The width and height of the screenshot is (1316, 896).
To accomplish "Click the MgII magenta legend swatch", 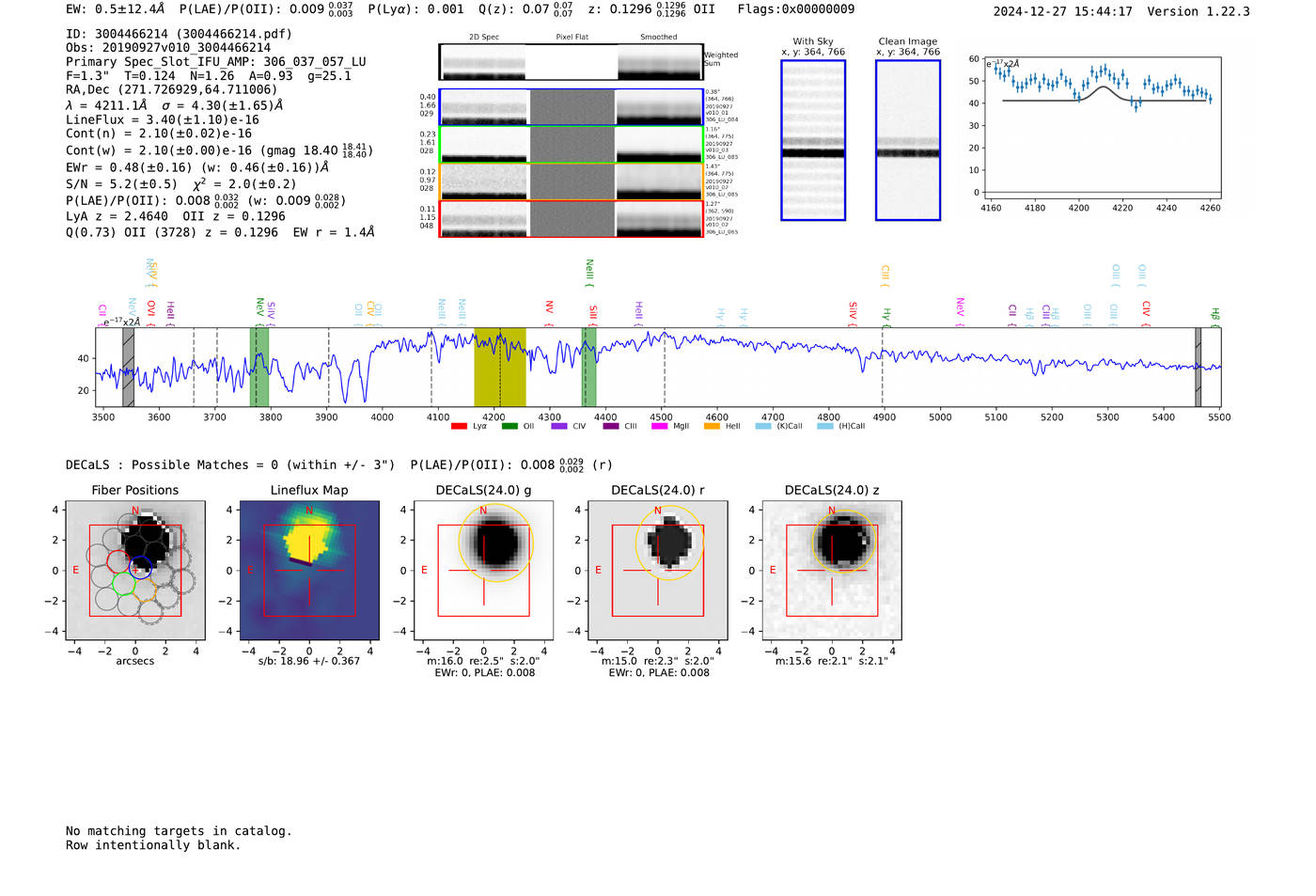I will [660, 426].
